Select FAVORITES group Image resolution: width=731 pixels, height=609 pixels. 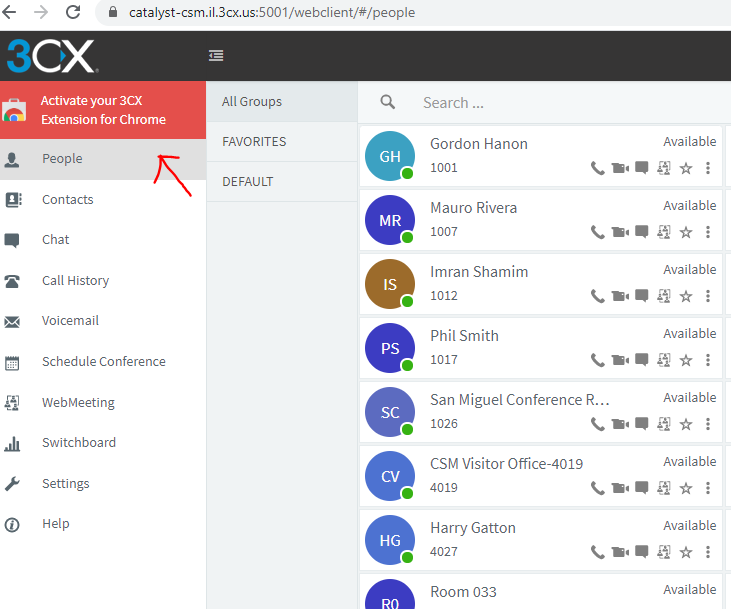pos(282,142)
